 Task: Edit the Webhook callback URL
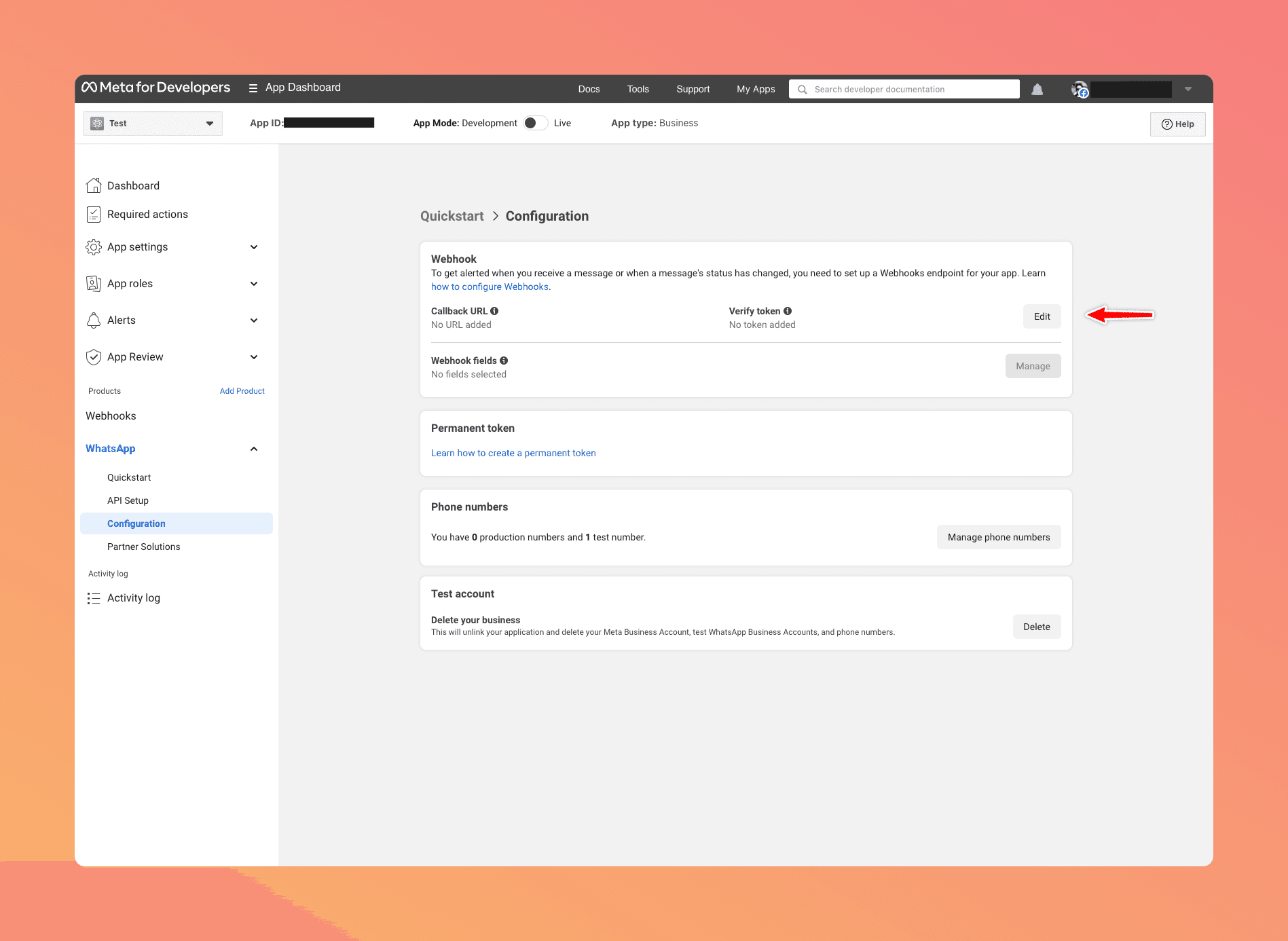pos(1042,316)
